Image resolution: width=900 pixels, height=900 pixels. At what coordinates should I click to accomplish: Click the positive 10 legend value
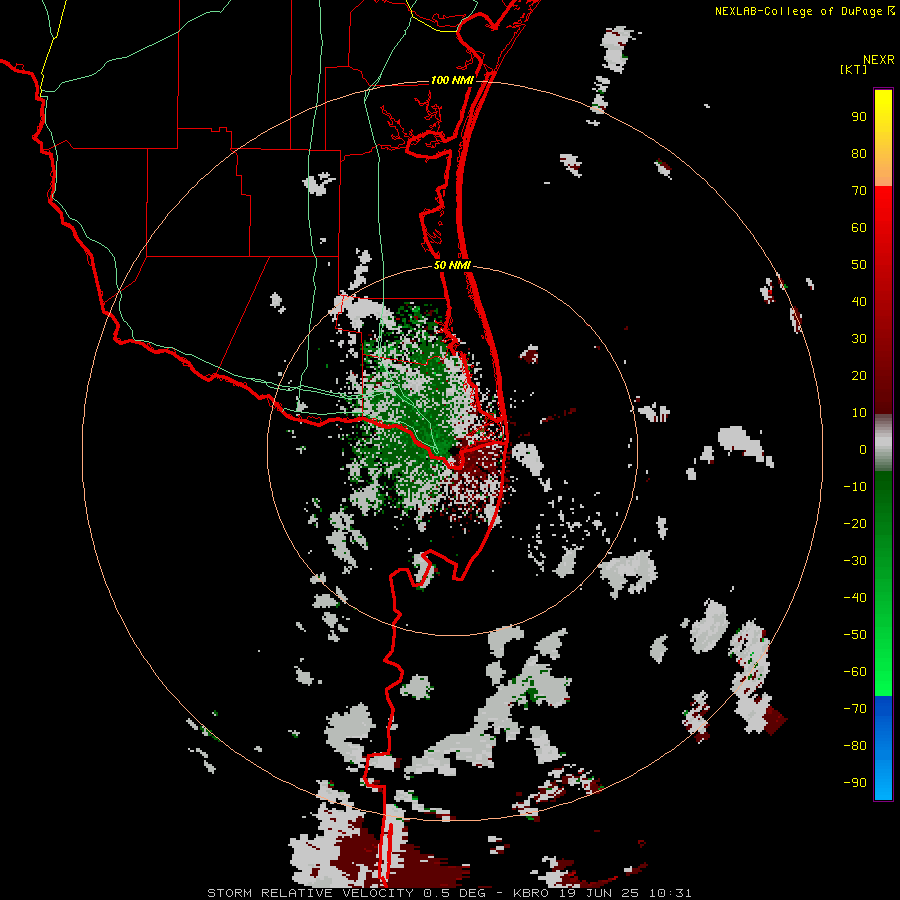click(x=859, y=413)
